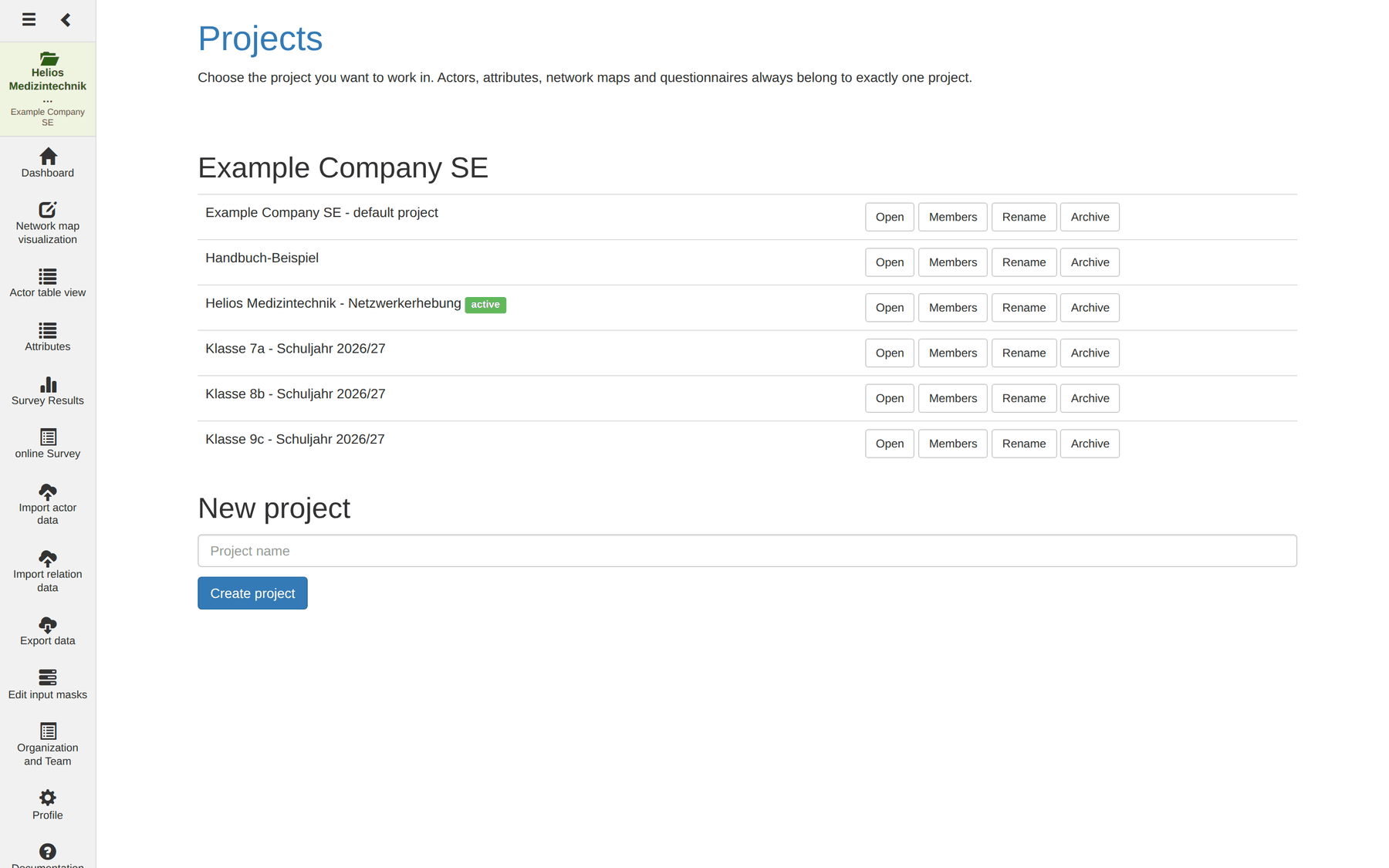View Members of Klasse 8b project

pos(953,398)
